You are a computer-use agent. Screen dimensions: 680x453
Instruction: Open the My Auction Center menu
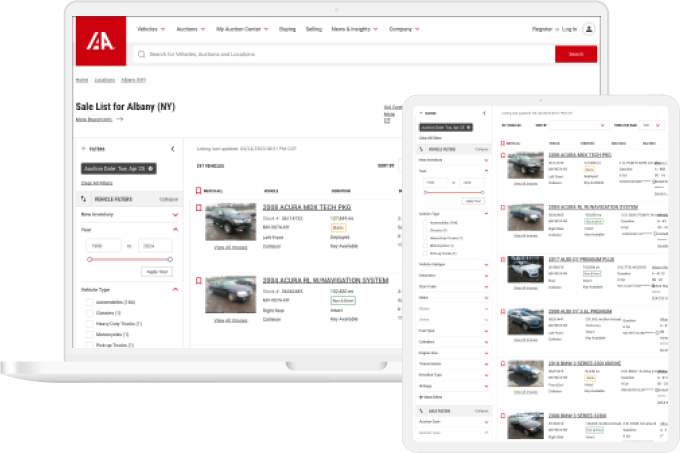point(242,29)
